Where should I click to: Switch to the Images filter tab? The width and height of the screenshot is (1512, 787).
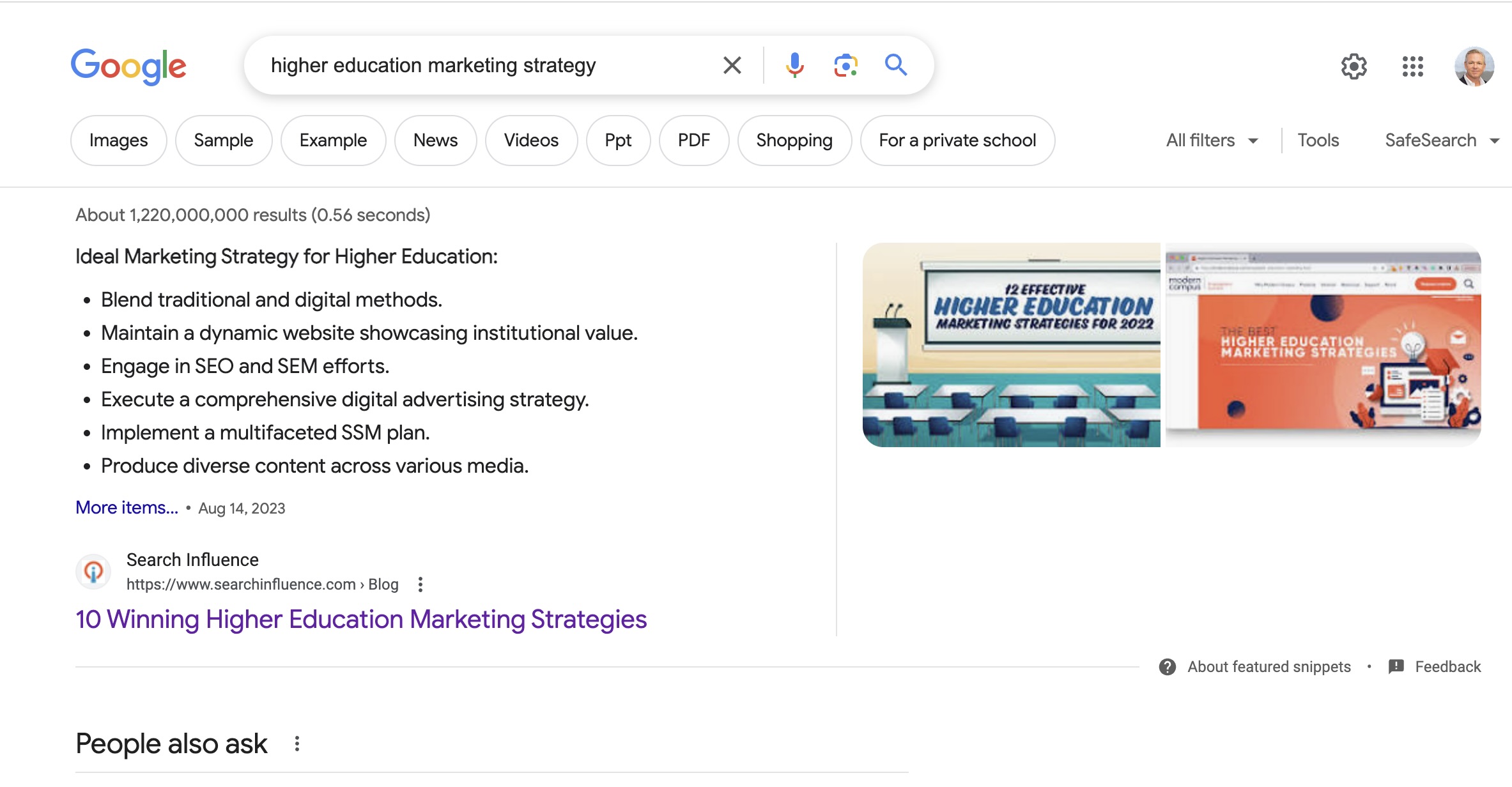coord(118,141)
